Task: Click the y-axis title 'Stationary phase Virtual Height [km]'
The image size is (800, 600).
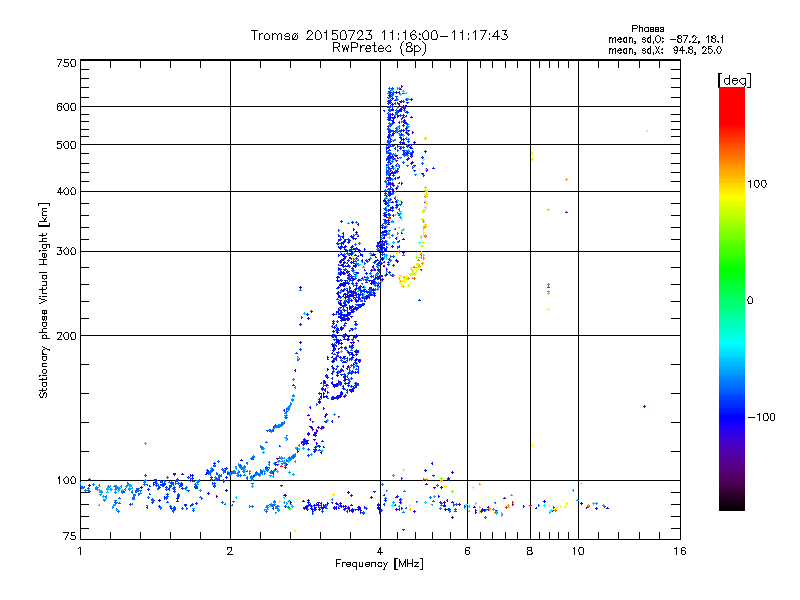Action: tap(43, 300)
